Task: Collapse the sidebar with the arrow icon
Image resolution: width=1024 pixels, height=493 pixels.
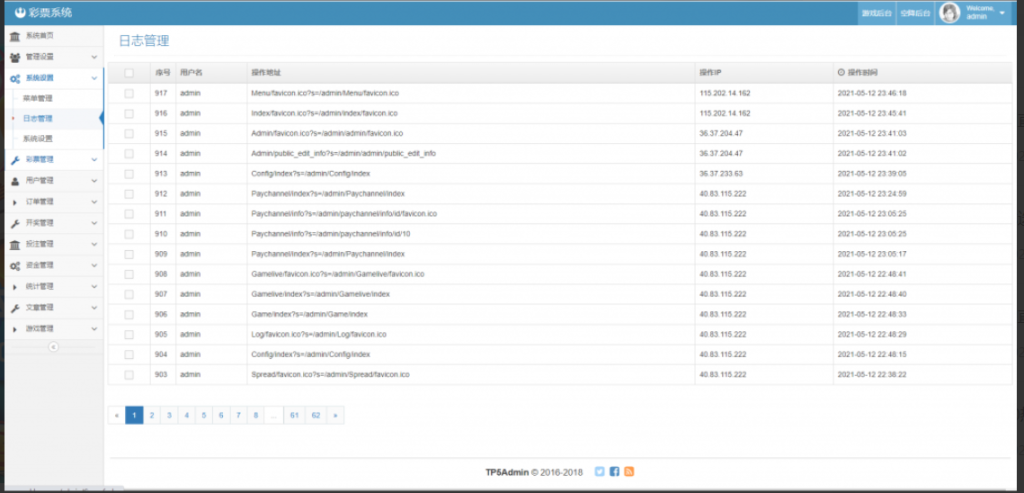Action: [54, 347]
